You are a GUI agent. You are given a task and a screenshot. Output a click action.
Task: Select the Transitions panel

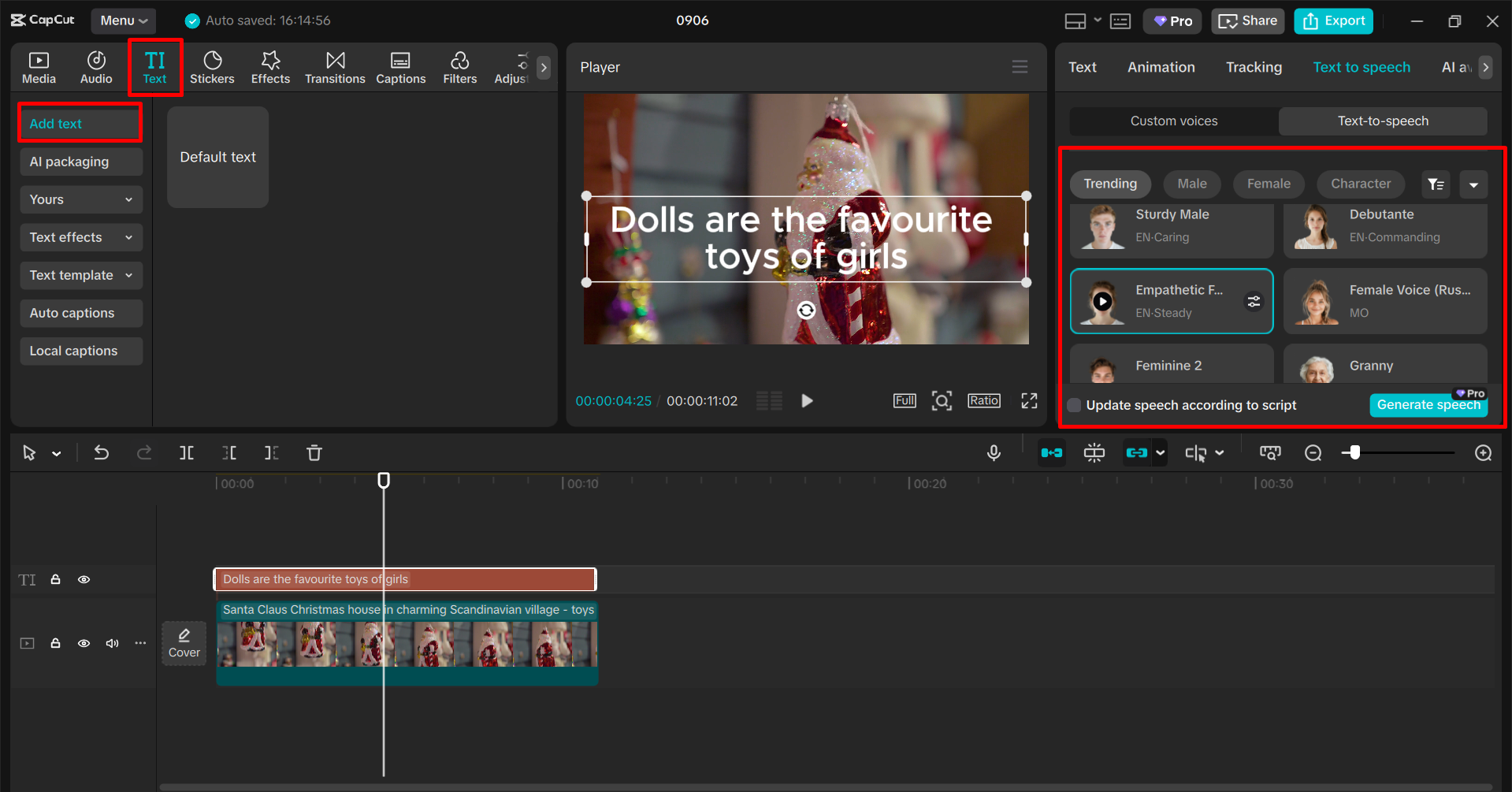point(335,67)
